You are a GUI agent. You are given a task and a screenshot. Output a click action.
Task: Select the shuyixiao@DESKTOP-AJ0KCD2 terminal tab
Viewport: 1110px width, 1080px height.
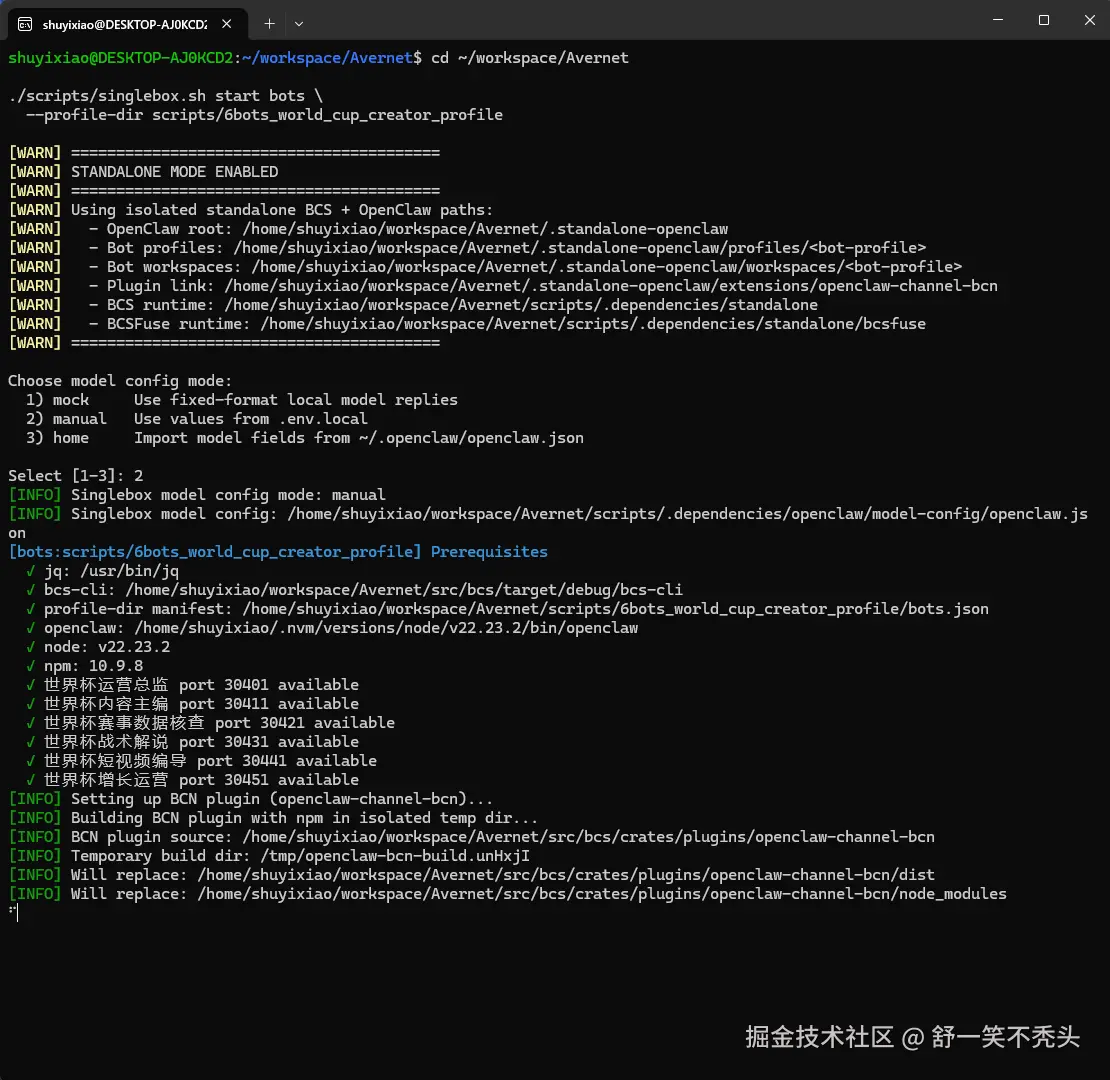127,24
